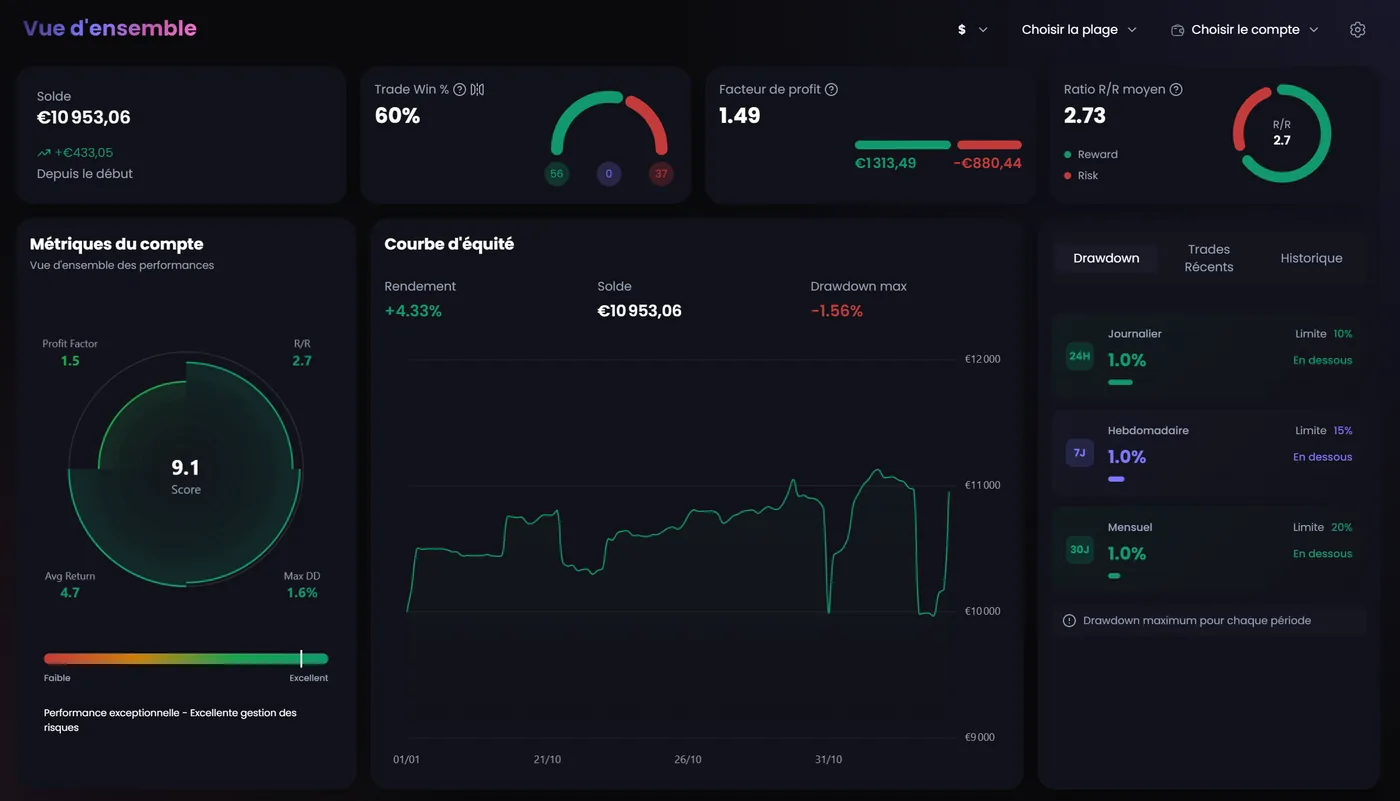This screenshot has height=801, width=1400.
Task: Click the green trend arrow near +€433,05
Action: 44,153
